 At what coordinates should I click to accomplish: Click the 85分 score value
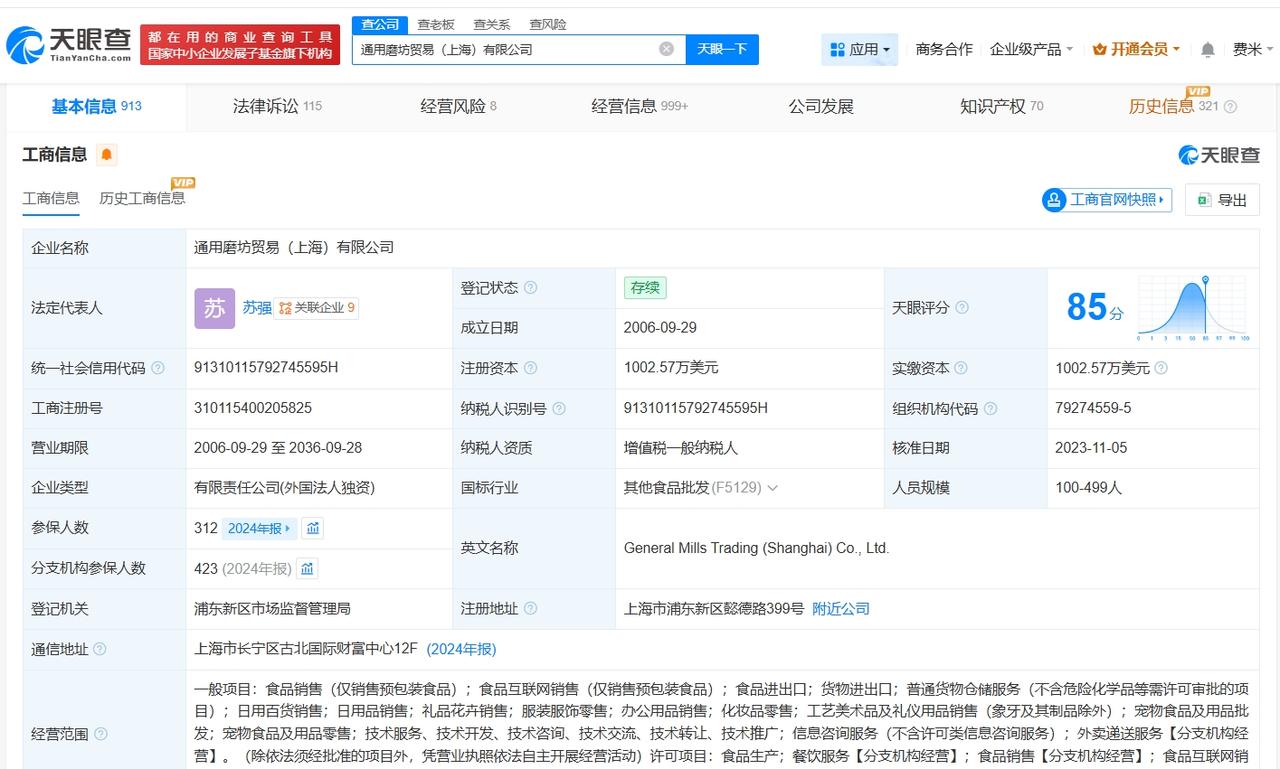coord(1095,307)
